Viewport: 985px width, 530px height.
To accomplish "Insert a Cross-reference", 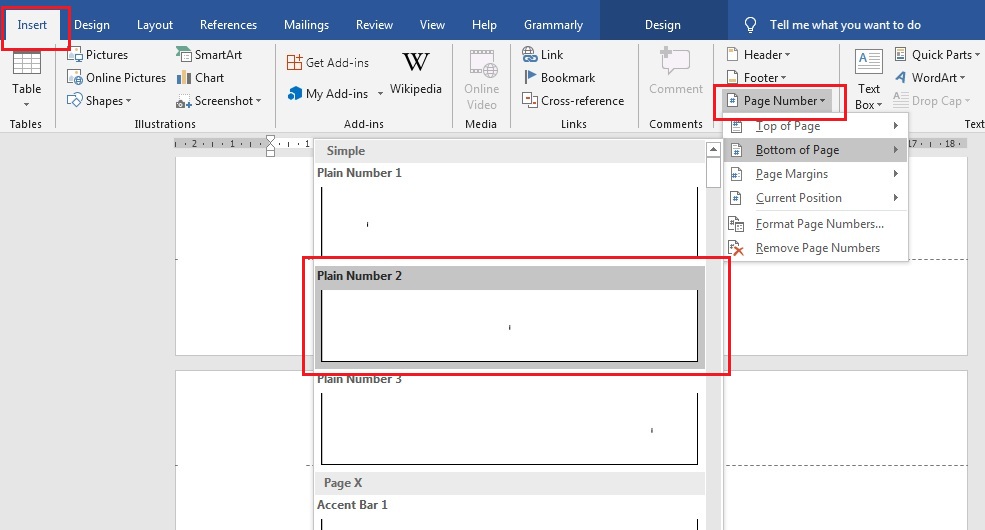I will pyautogui.click(x=573, y=100).
